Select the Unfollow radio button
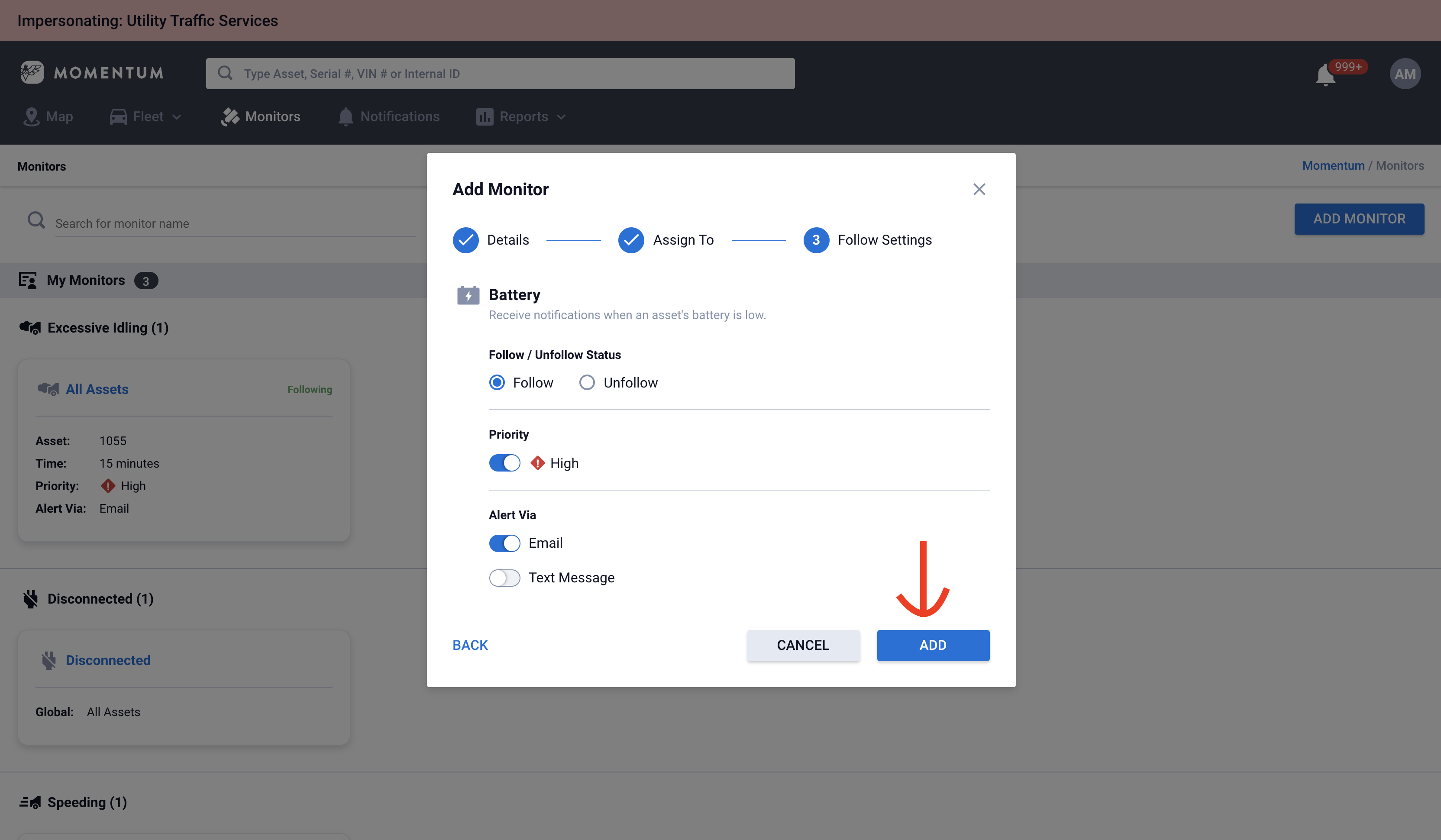1441x840 pixels. point(587,382)
